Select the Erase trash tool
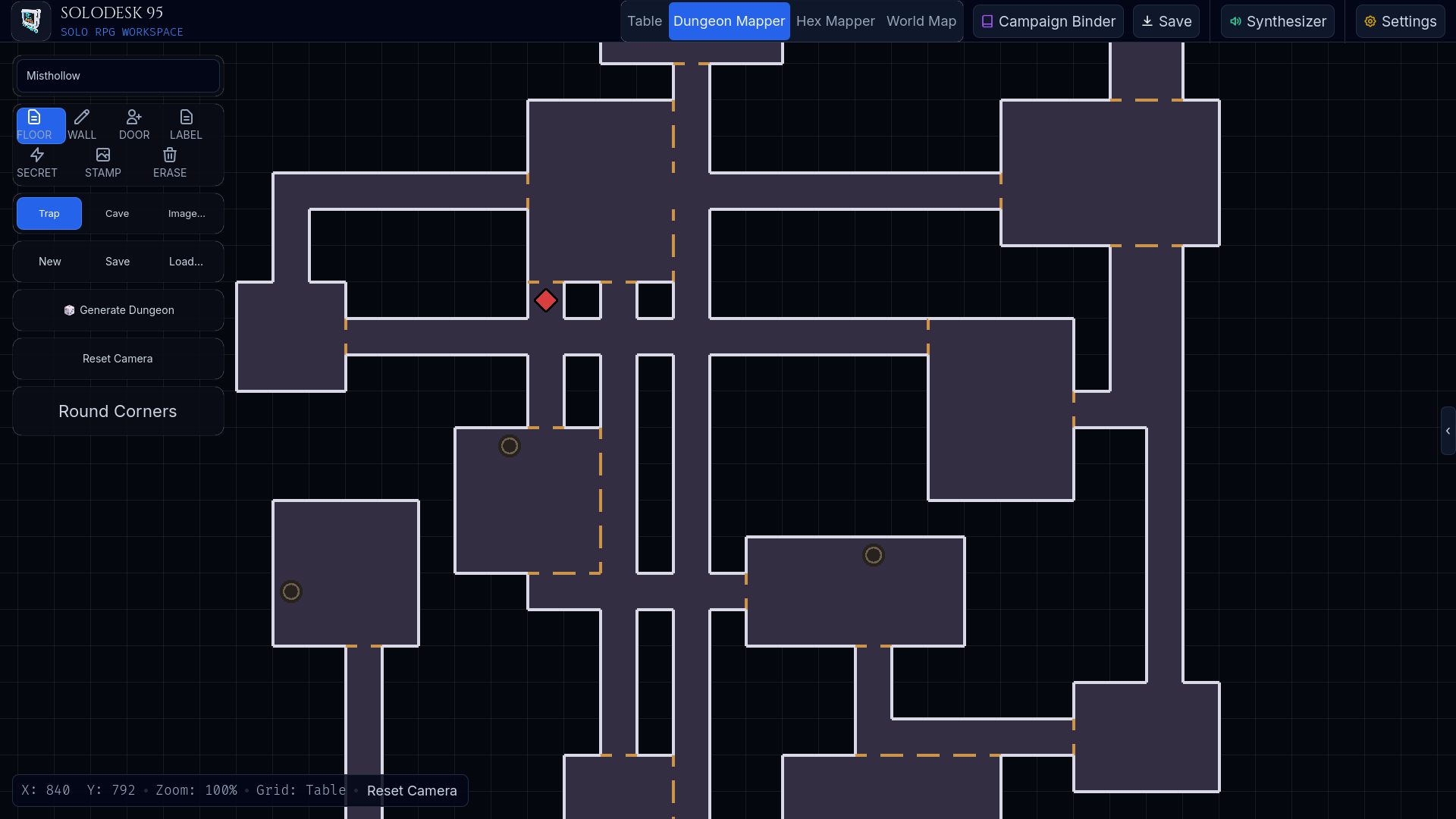This screenshot has height=819, width=1456. pos(170,163)
